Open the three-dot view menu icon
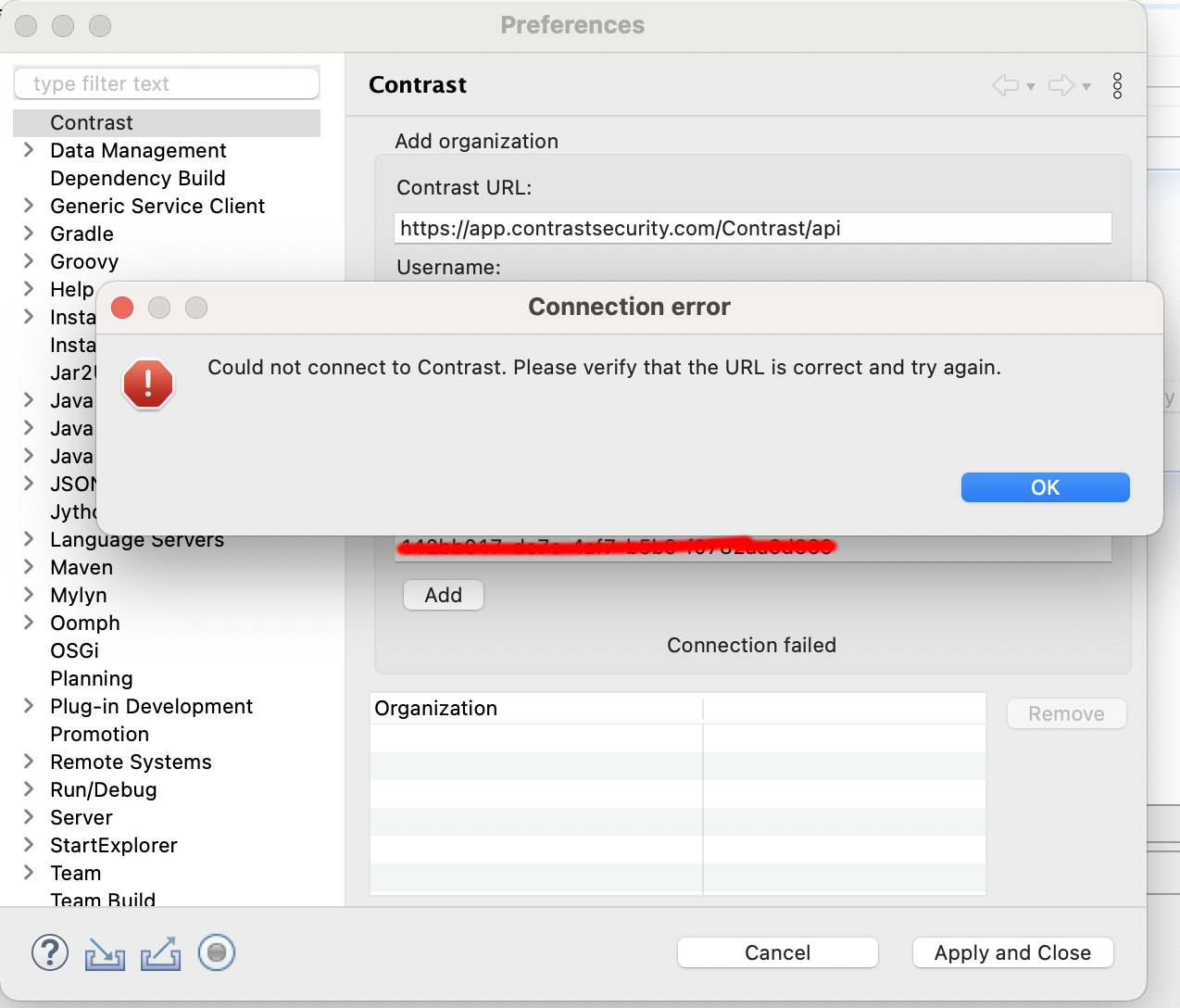 click(1118, 86)
